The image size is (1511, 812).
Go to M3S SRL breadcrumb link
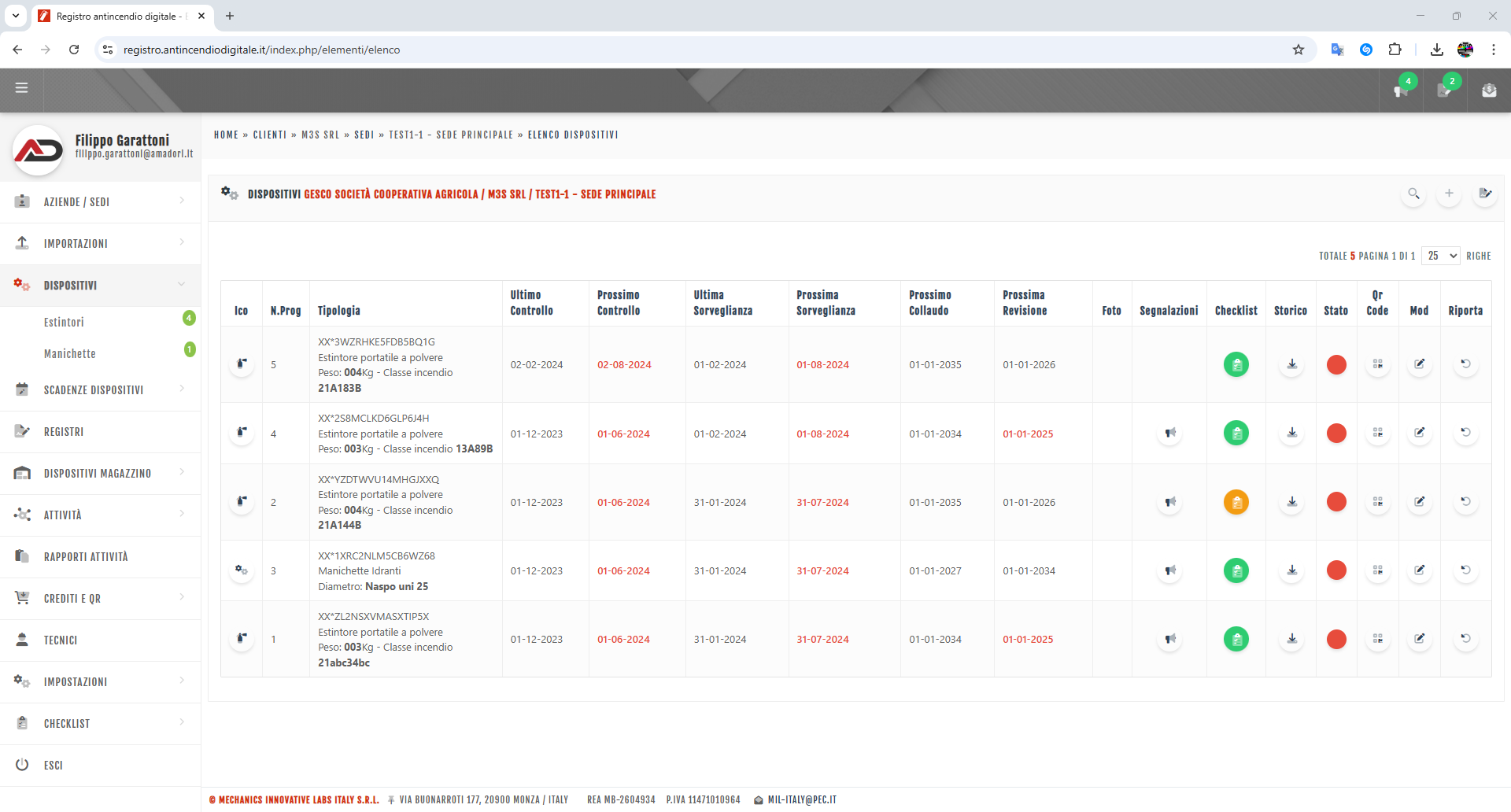point(320,135)
